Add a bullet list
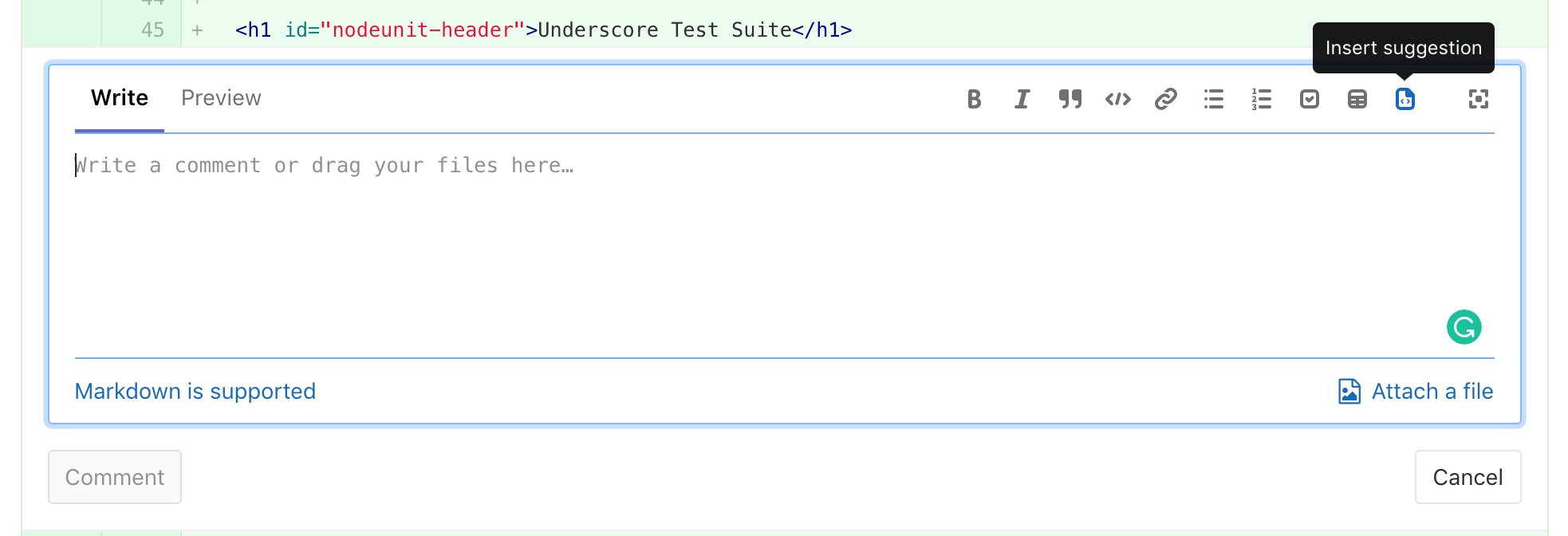1568x536 pixels. [1213, 99]
